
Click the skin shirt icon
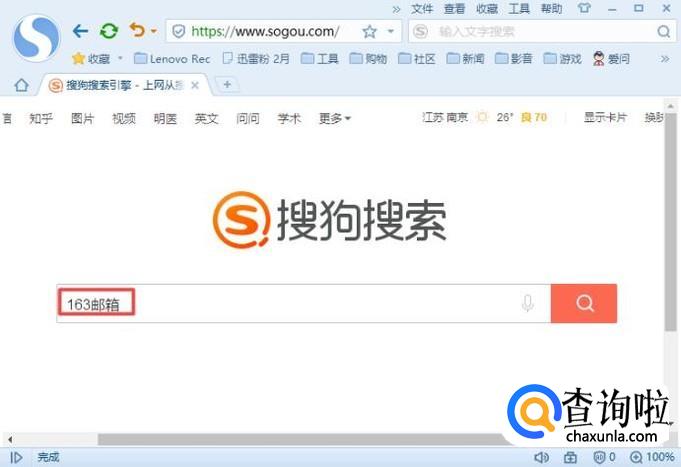(x=585, y=8)
